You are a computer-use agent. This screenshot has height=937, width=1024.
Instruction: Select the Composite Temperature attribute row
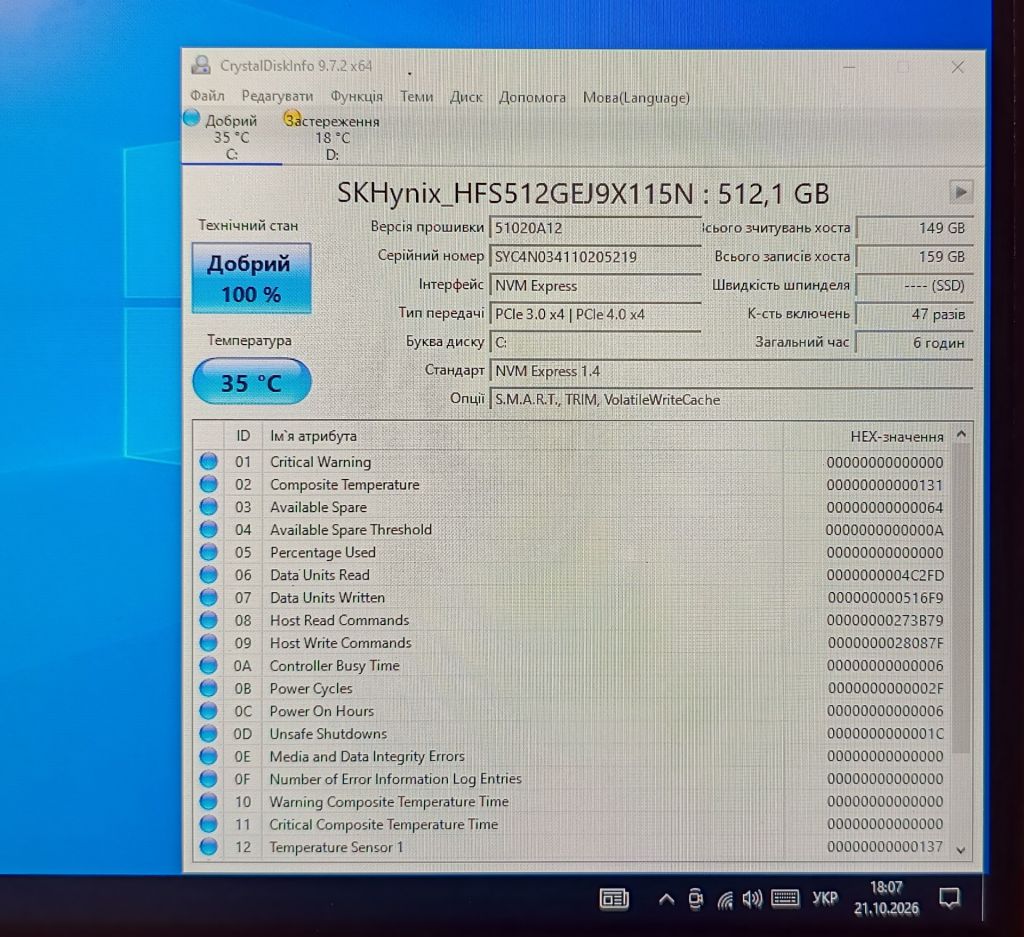click(x=571, y=484)
